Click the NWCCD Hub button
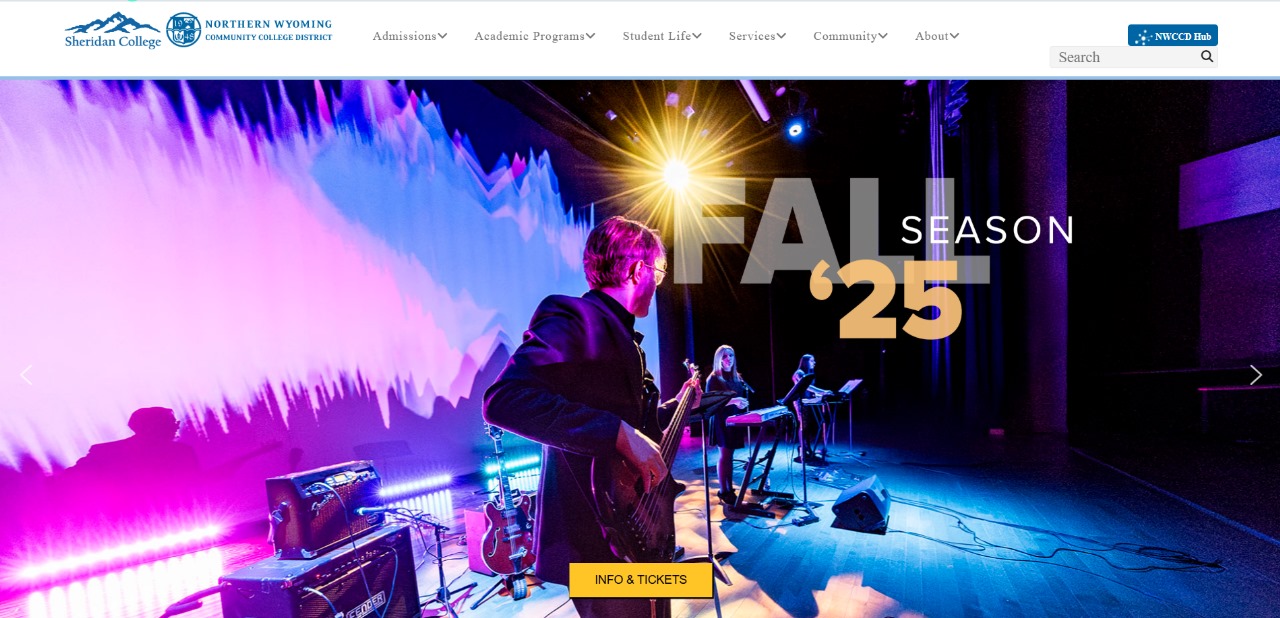This screenshot has height=618, width=1280. tap(1173, 36)
